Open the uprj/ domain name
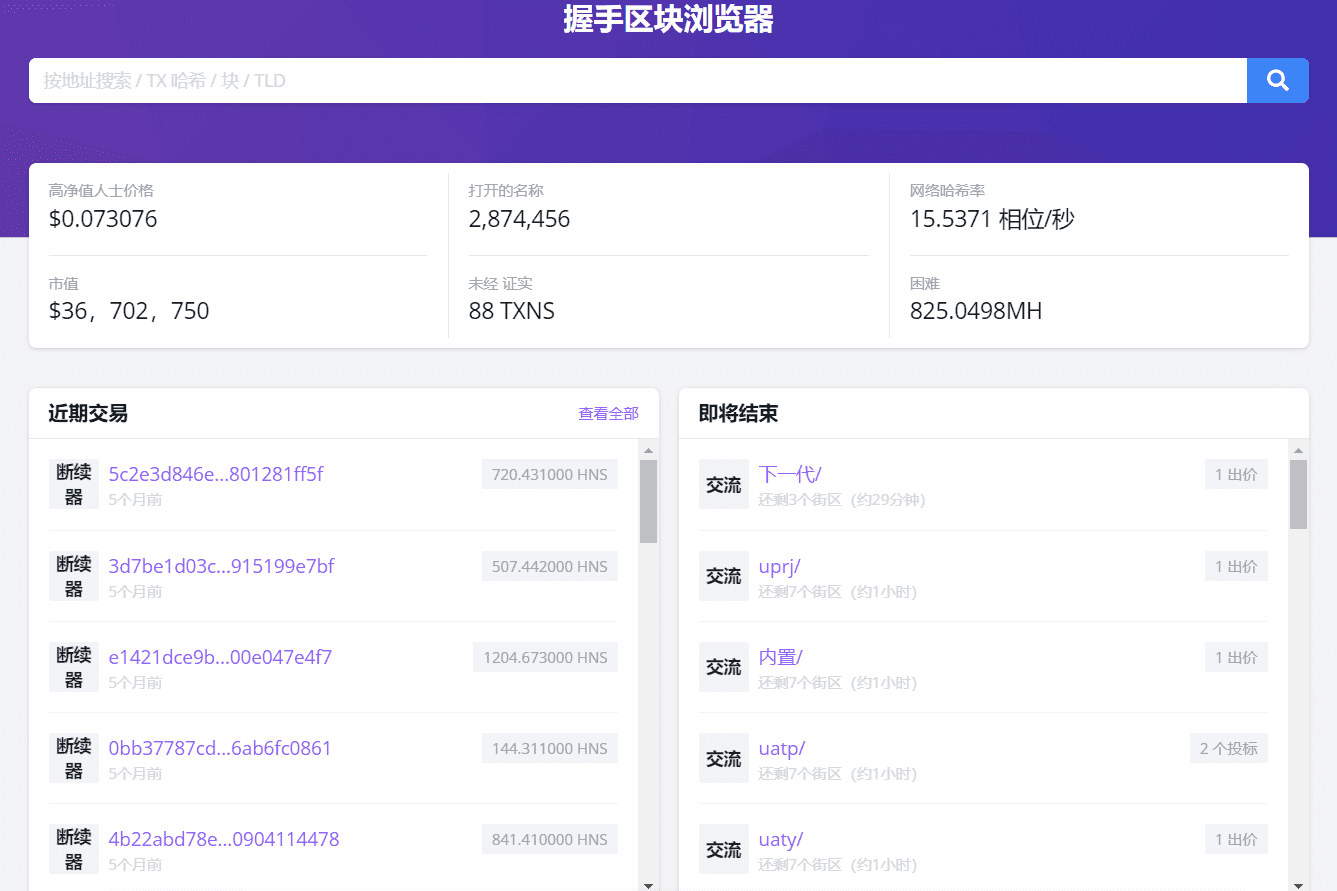The height and width of the screenshot is (891, 1337). coord(779,566)
